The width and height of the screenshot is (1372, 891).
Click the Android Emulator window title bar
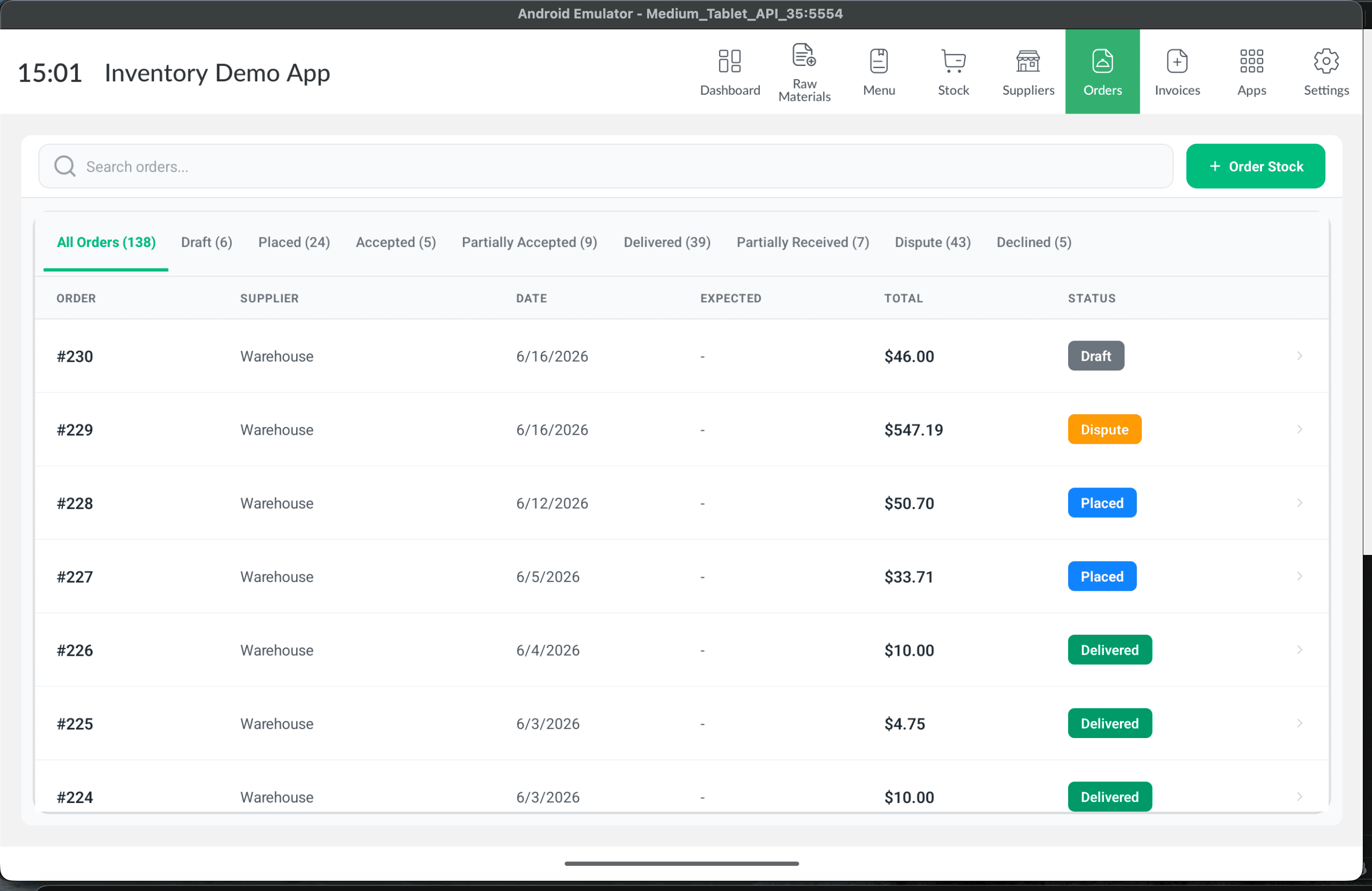(x=680, y=14)
